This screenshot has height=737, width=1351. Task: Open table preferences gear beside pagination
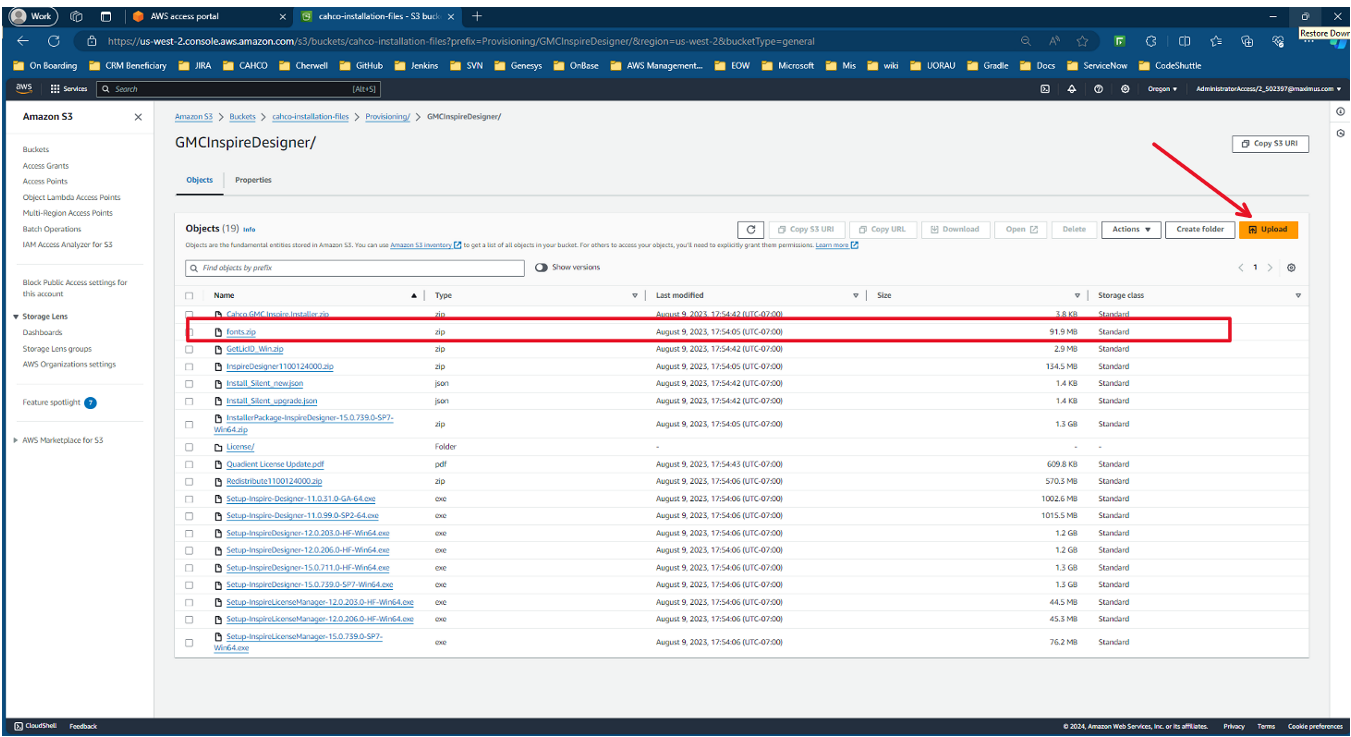click(x=1291, y=268)
